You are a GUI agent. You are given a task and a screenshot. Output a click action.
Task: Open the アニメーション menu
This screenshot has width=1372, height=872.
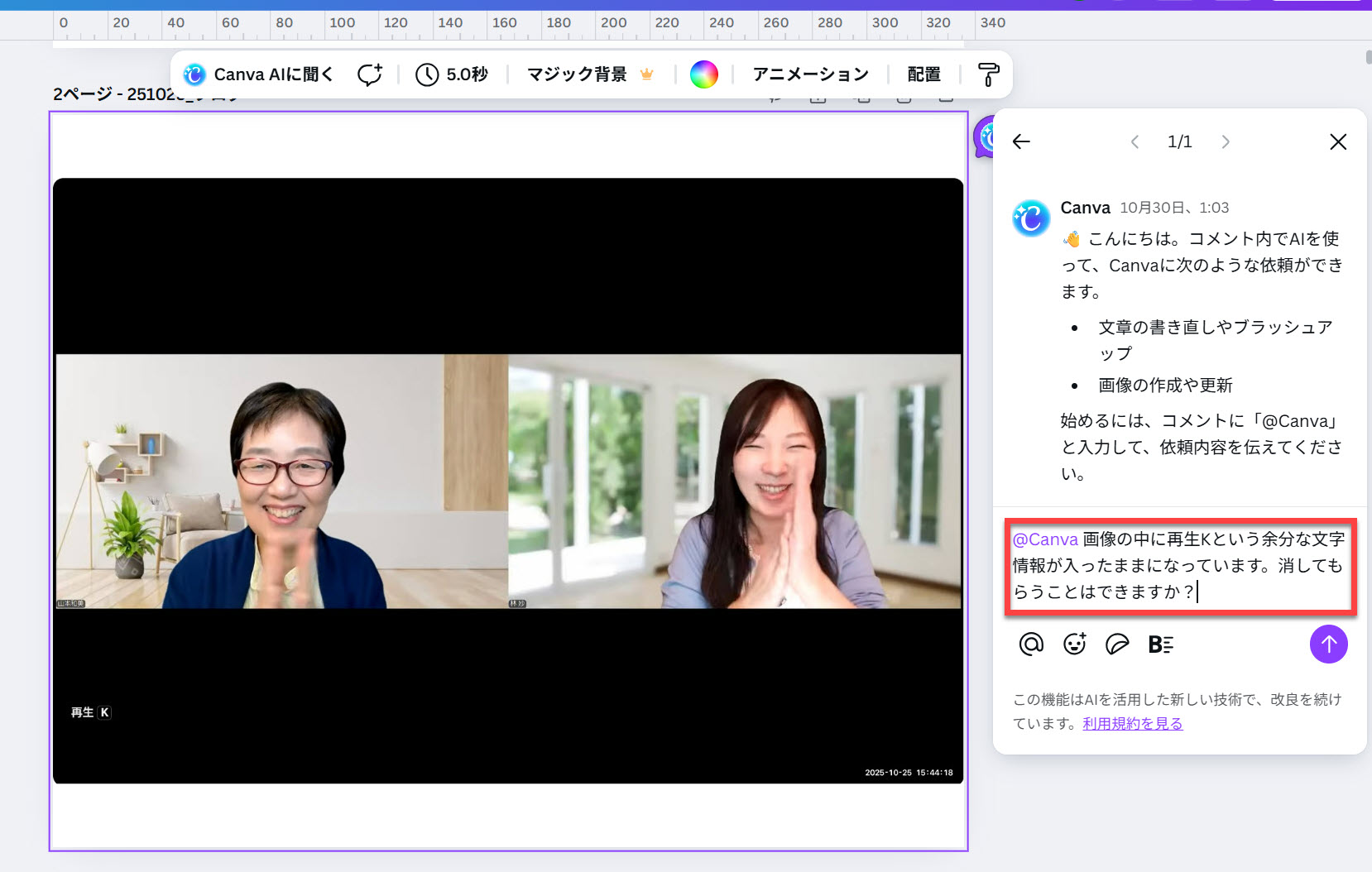pyautogui.click(x=810, y=74)
